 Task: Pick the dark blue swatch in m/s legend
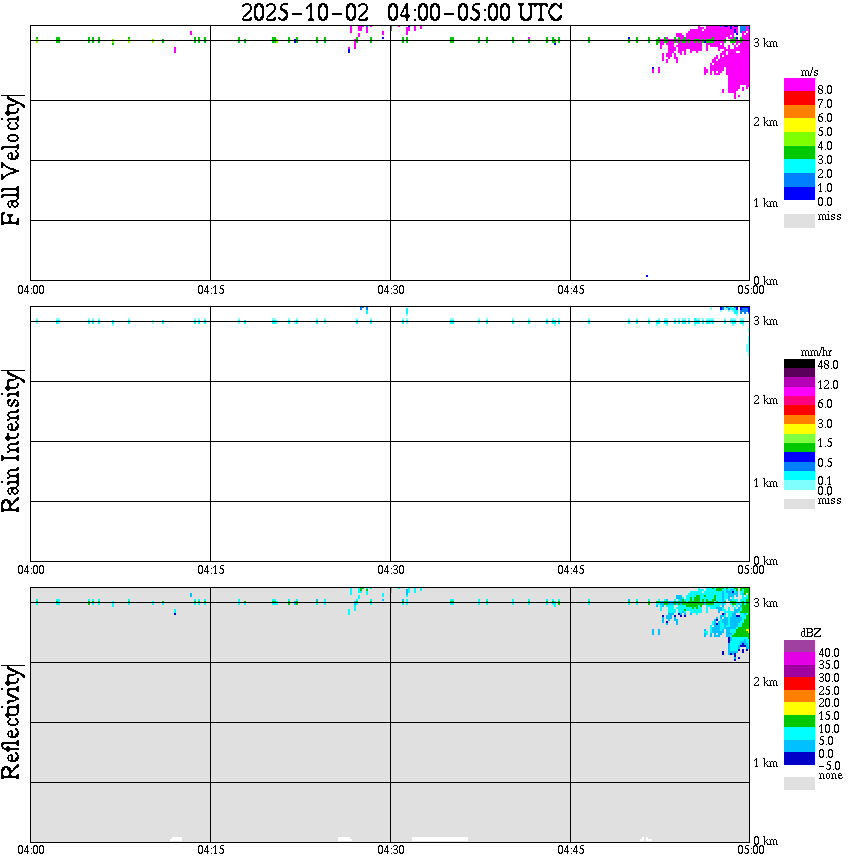coord(799,194)
